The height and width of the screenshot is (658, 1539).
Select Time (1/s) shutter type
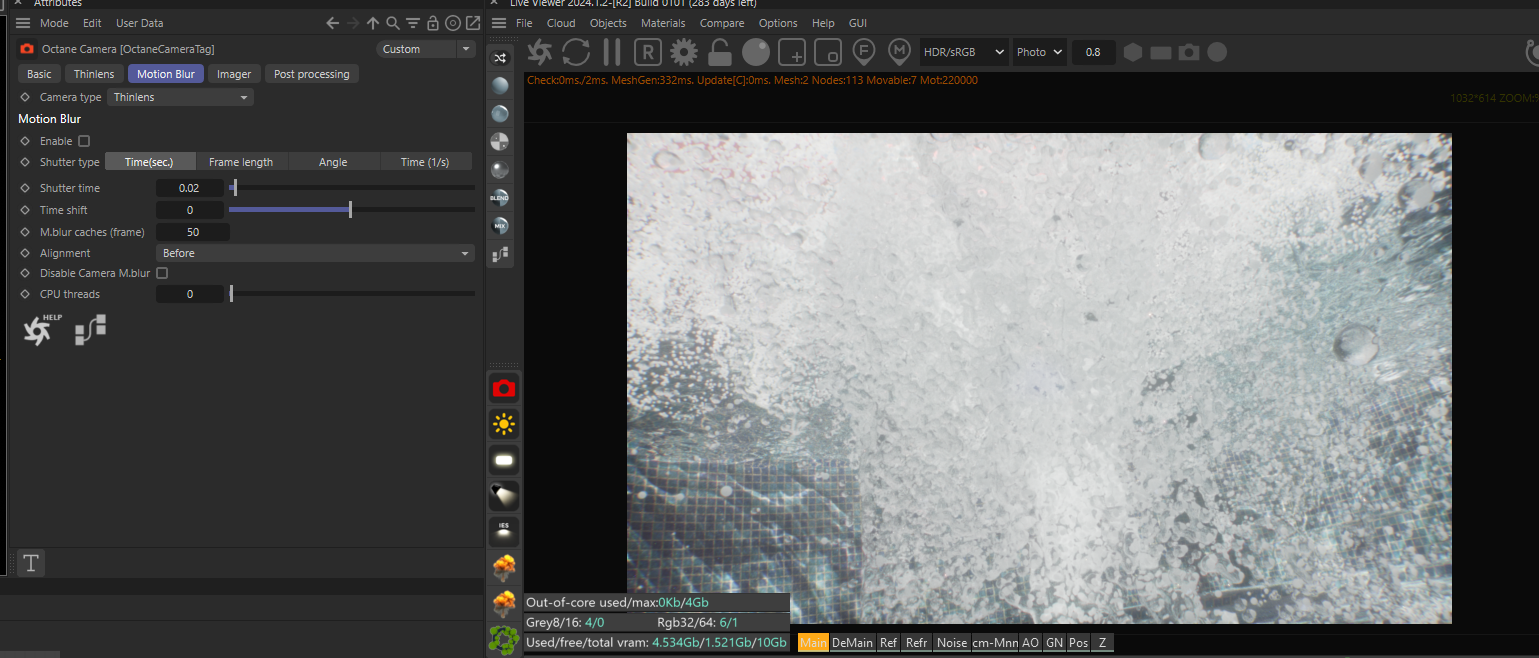(425, 162)
